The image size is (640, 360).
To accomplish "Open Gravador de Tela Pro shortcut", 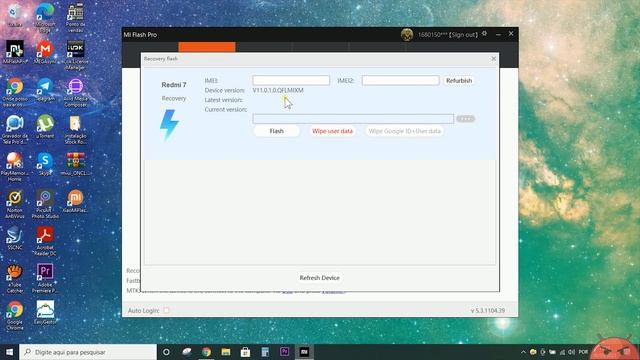I will [15, 129].
